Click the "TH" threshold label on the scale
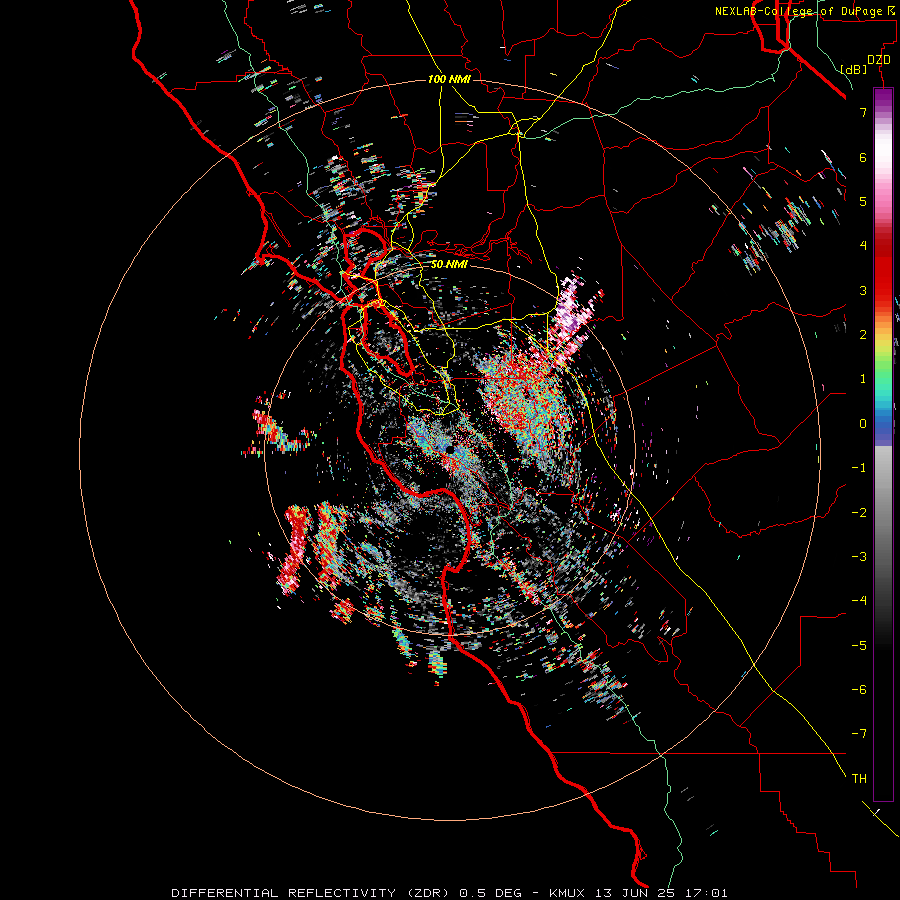This screenshot has height=900, width=900. [859, 779]
